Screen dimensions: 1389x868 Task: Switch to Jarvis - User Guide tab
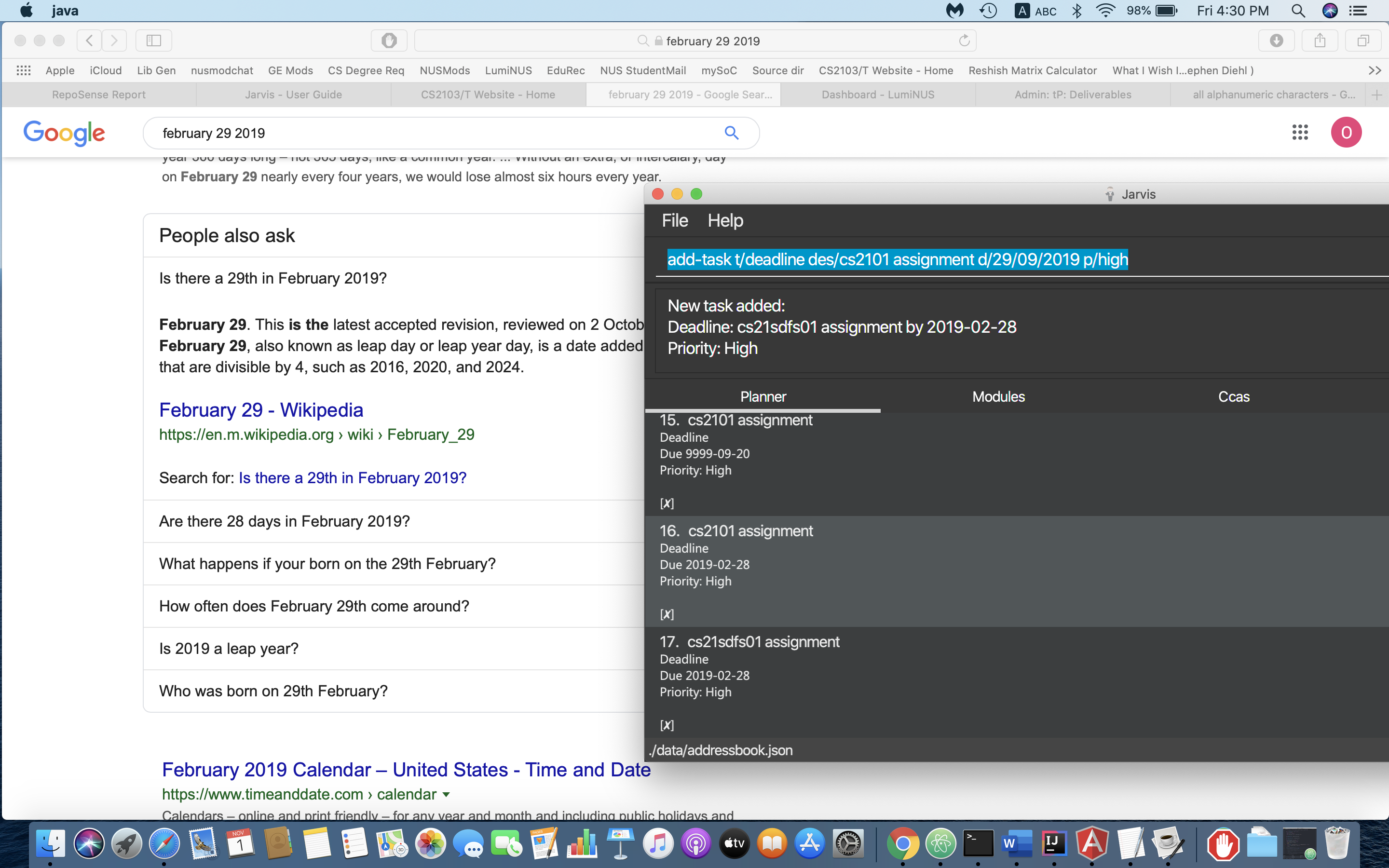pos(293,95)
